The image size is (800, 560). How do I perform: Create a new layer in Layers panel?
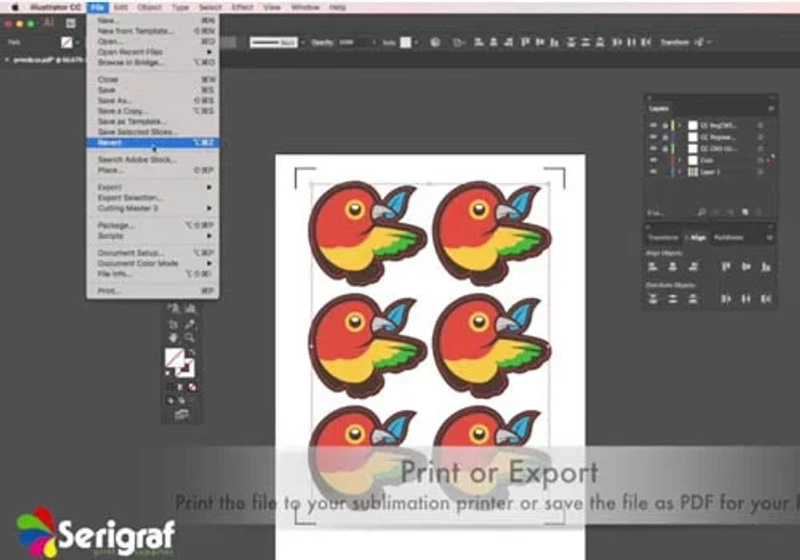coord(745,212)
